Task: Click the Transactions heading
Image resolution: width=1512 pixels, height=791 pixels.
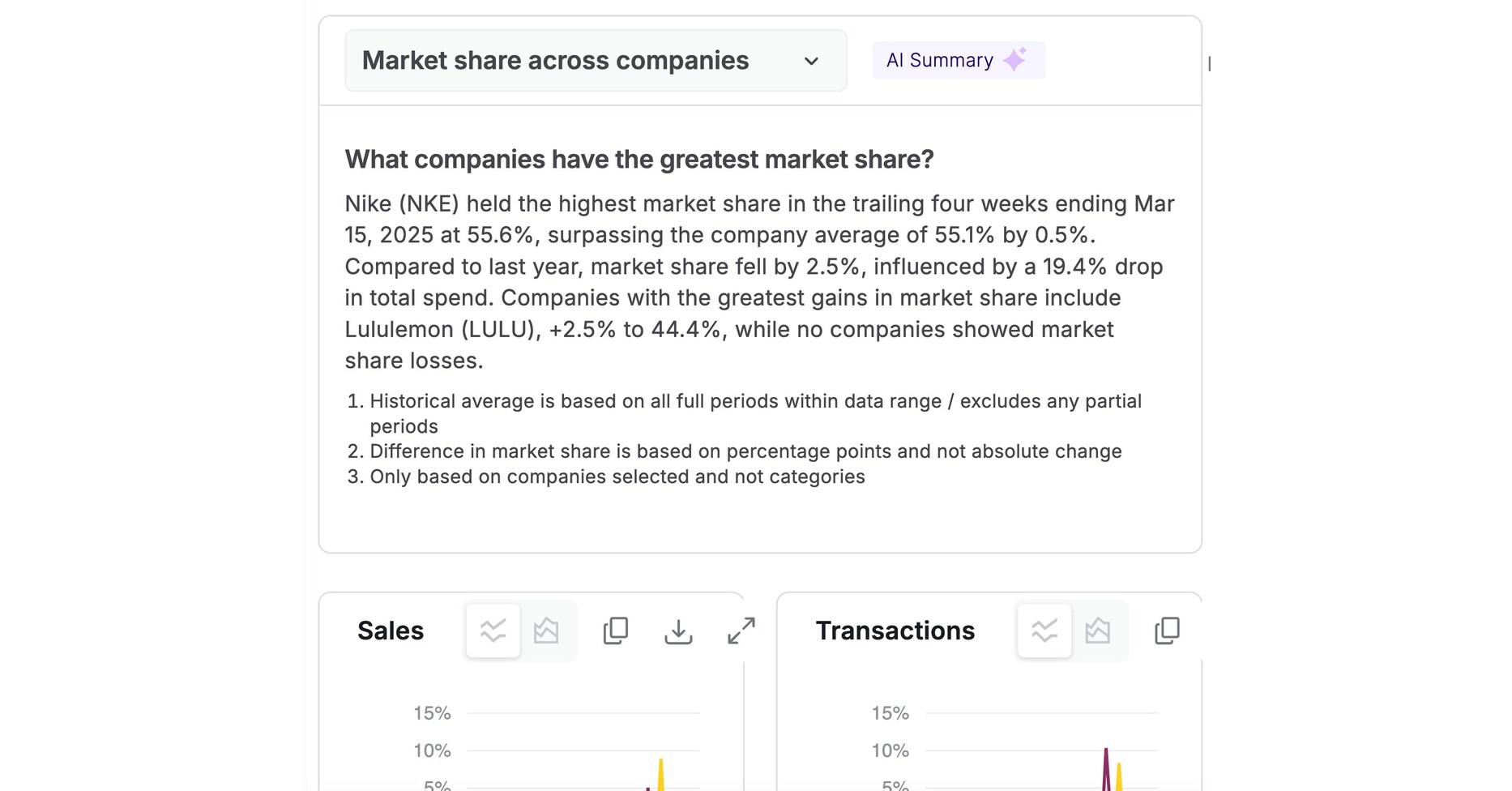Action: pyautogui.click(x=895, y=631)
